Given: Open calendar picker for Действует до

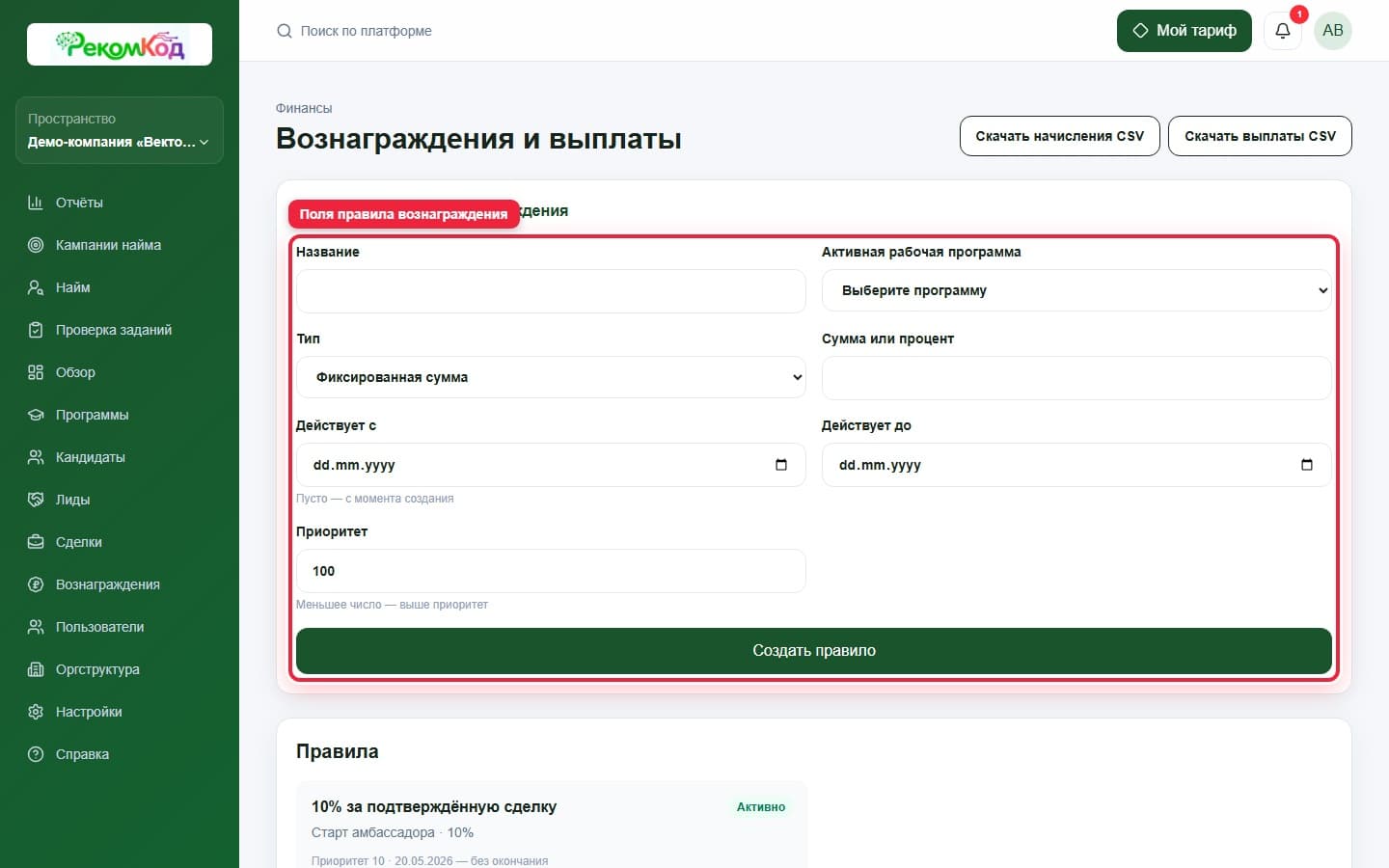Looking at the screenshot, I should coord(1307,465).
